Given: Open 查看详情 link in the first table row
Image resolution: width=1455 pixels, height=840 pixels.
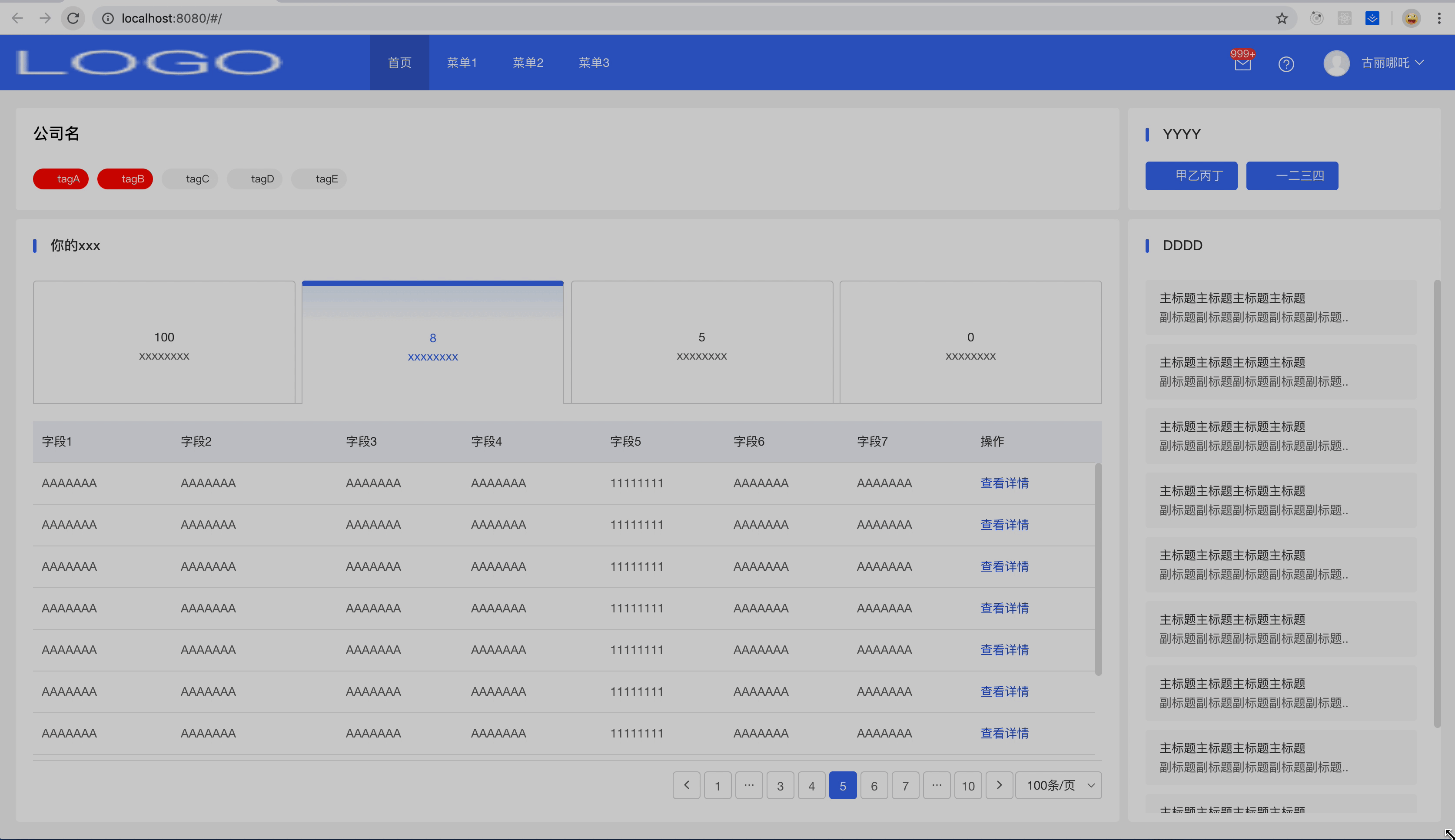Looking at the screenshot, I should pyautogui.click(x=1004, y=483).
